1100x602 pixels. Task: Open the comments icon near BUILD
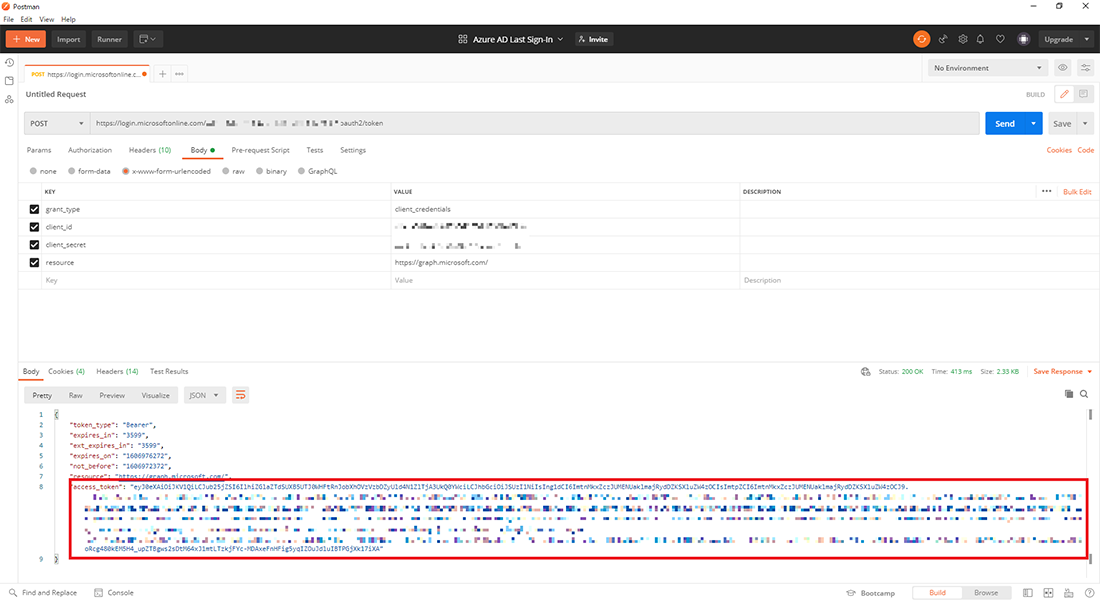pyautogui.click(x=1083, y=94)
